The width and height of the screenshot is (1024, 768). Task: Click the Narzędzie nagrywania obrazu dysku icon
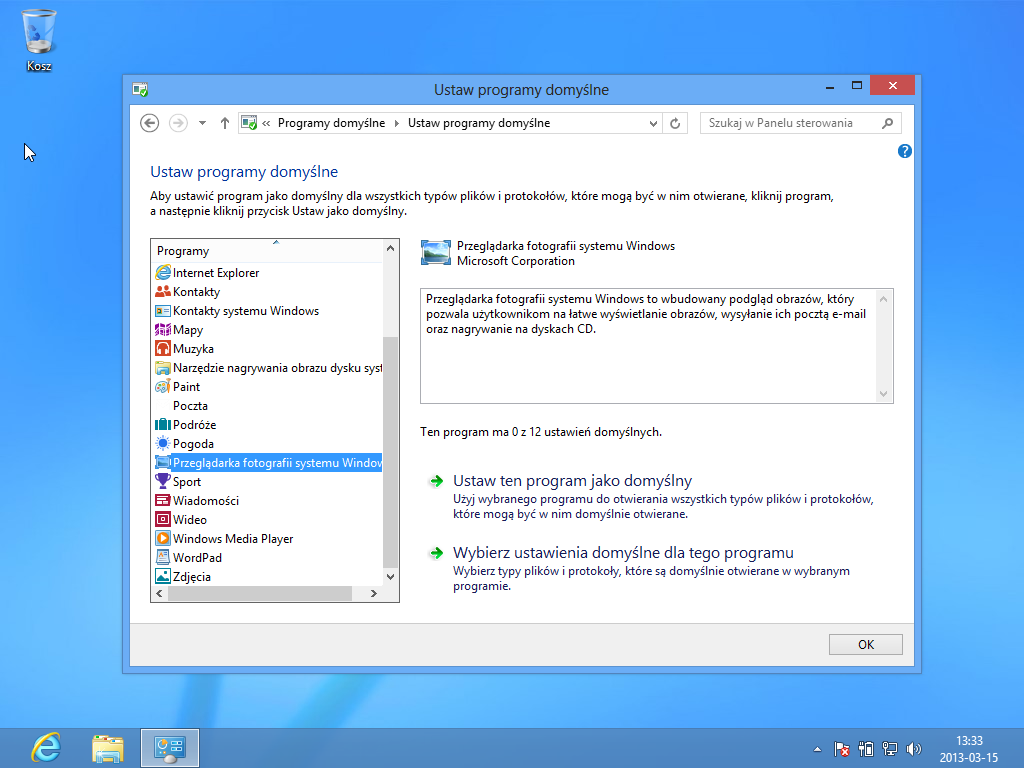point(163,368)
